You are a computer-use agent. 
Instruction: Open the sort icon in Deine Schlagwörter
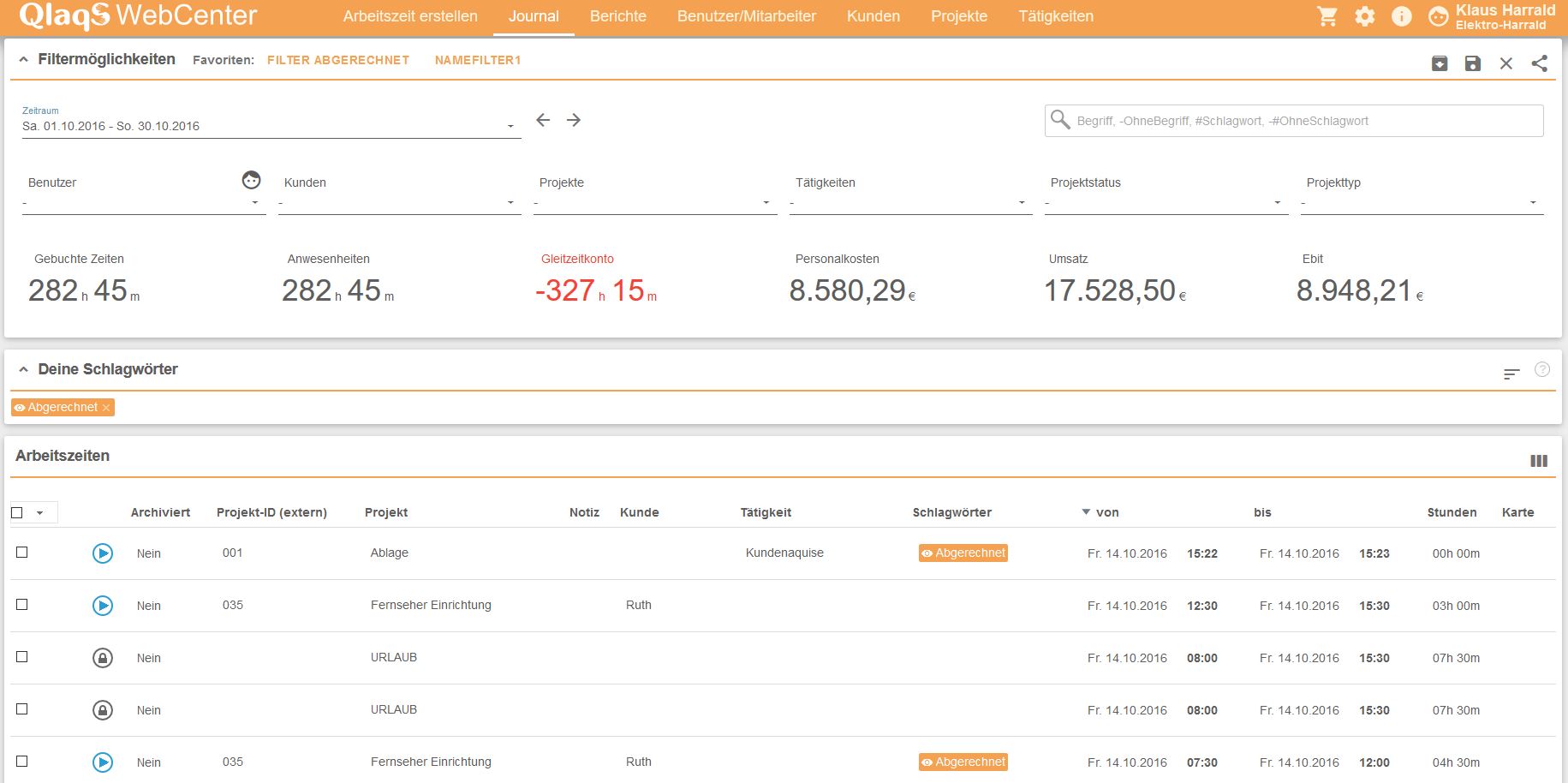point(1511,374)
